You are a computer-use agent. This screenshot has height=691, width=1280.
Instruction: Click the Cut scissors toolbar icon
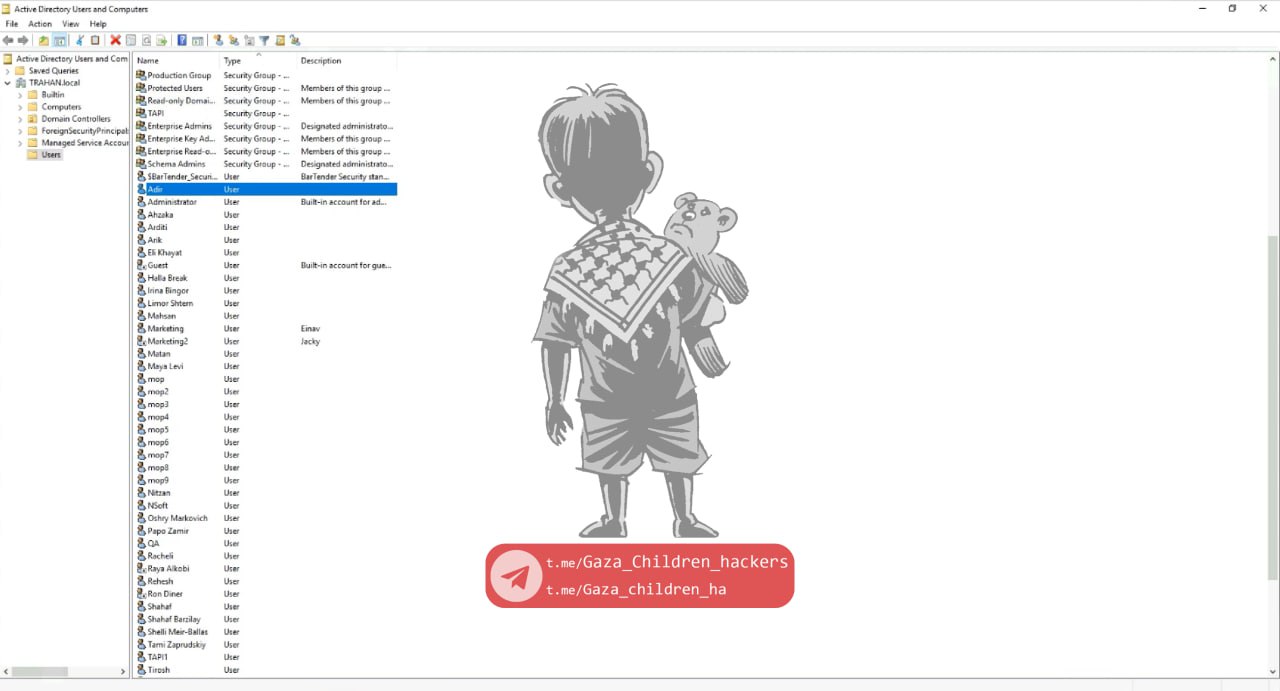click(80, 41)
